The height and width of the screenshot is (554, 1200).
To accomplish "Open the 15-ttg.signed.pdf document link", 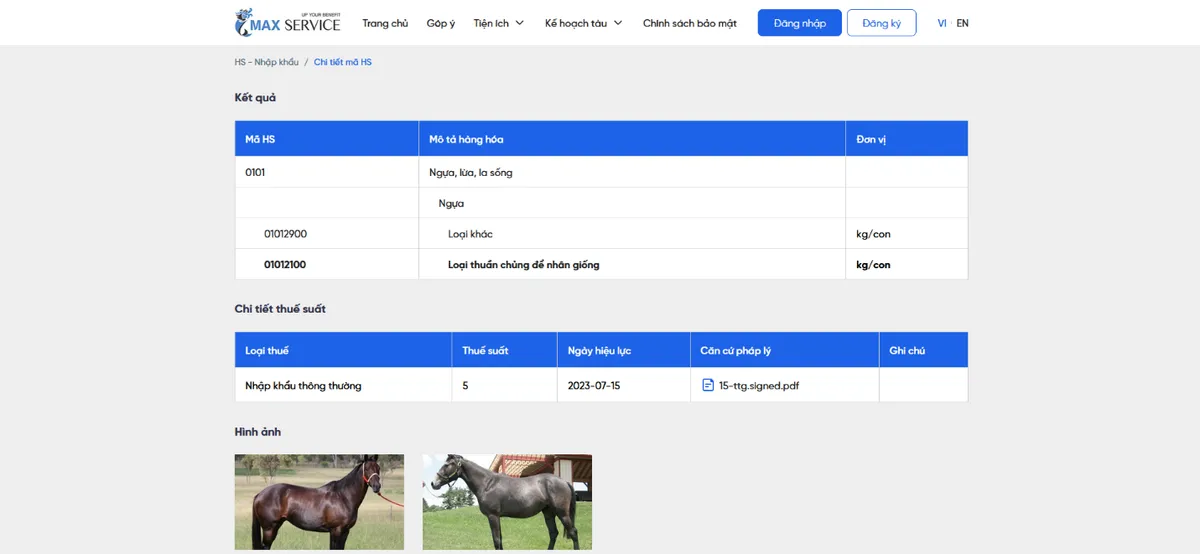I will (758, 385).
